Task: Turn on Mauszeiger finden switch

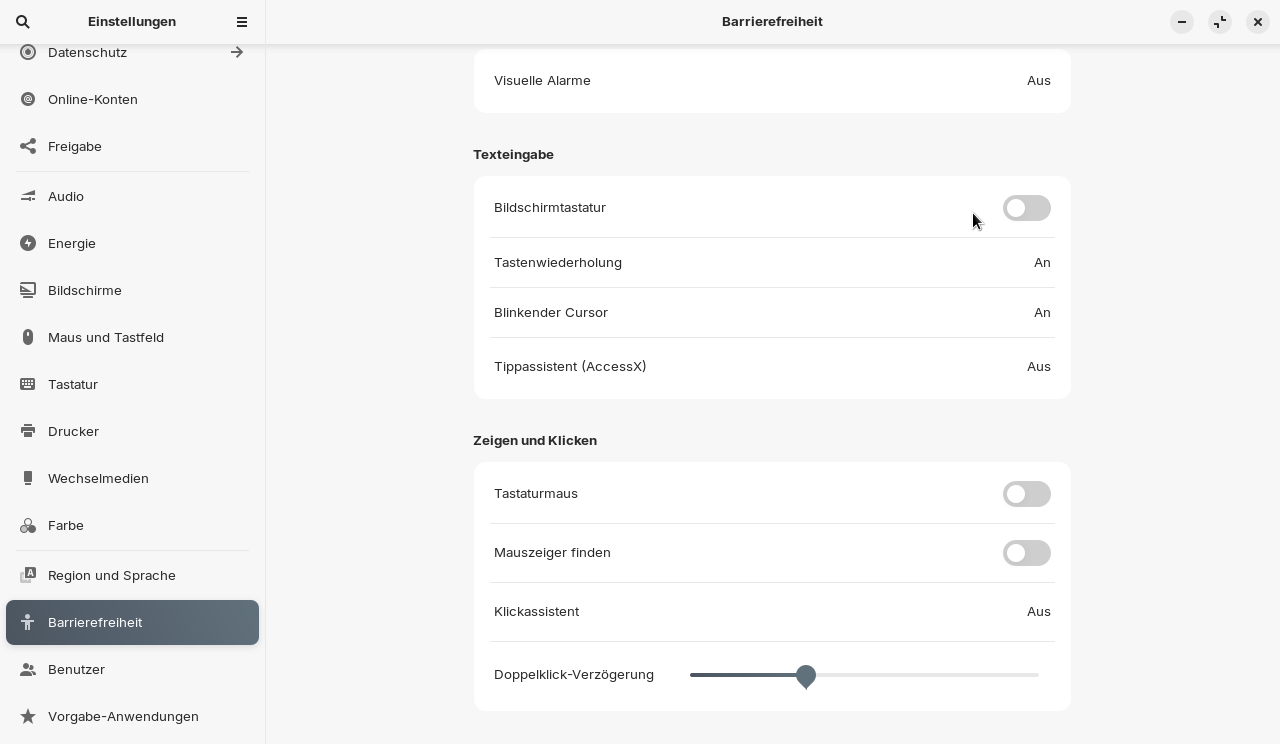Action: tap(1026, 553)
